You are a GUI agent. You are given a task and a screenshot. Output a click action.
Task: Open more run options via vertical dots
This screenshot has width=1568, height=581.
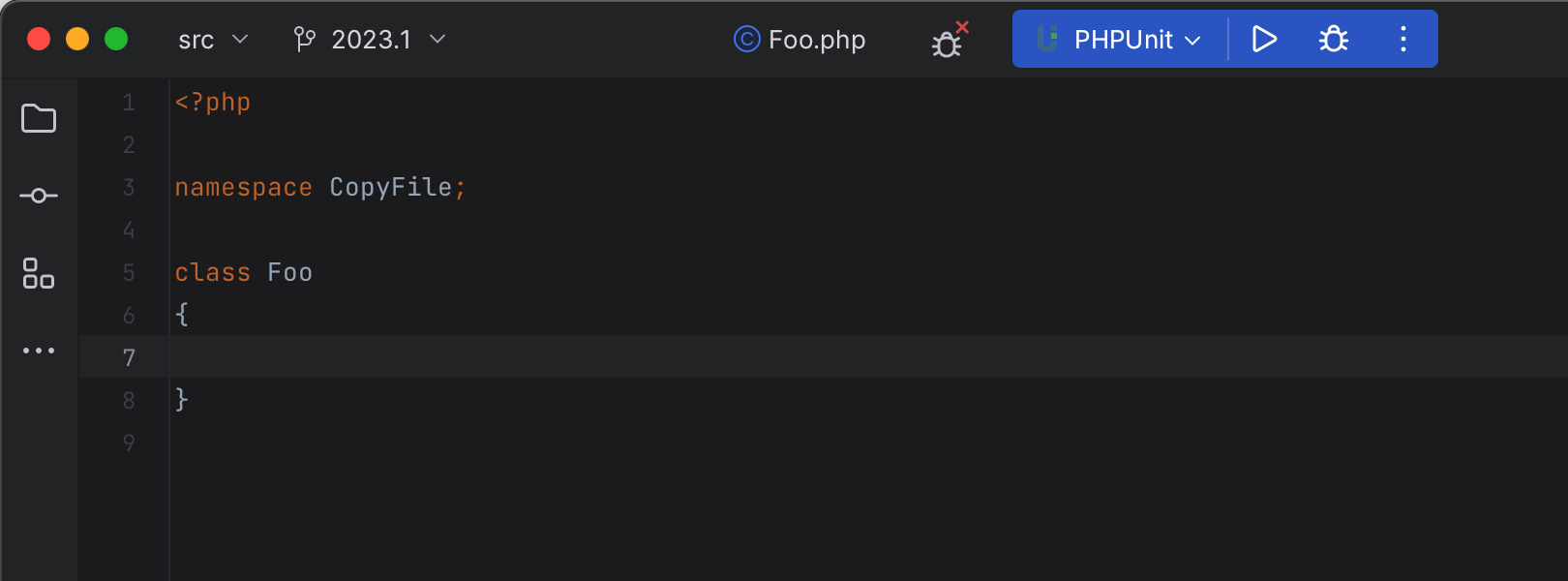[x=1402, y=40]
